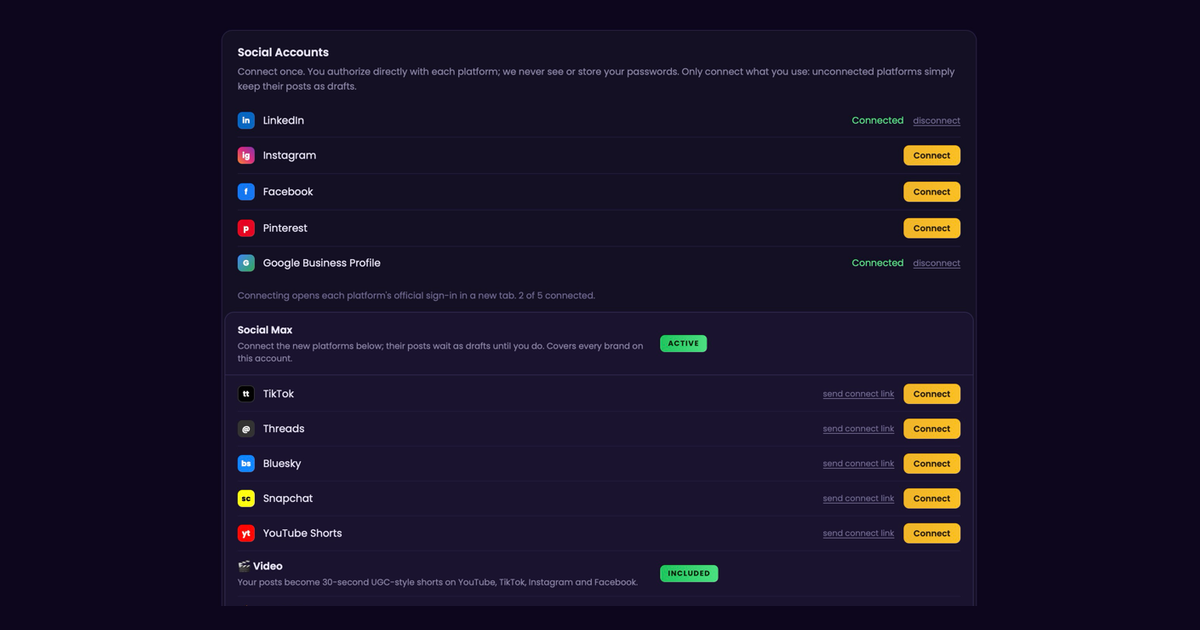
Task: Click the Video INCLUDED badge
Action: pos(689,573)
